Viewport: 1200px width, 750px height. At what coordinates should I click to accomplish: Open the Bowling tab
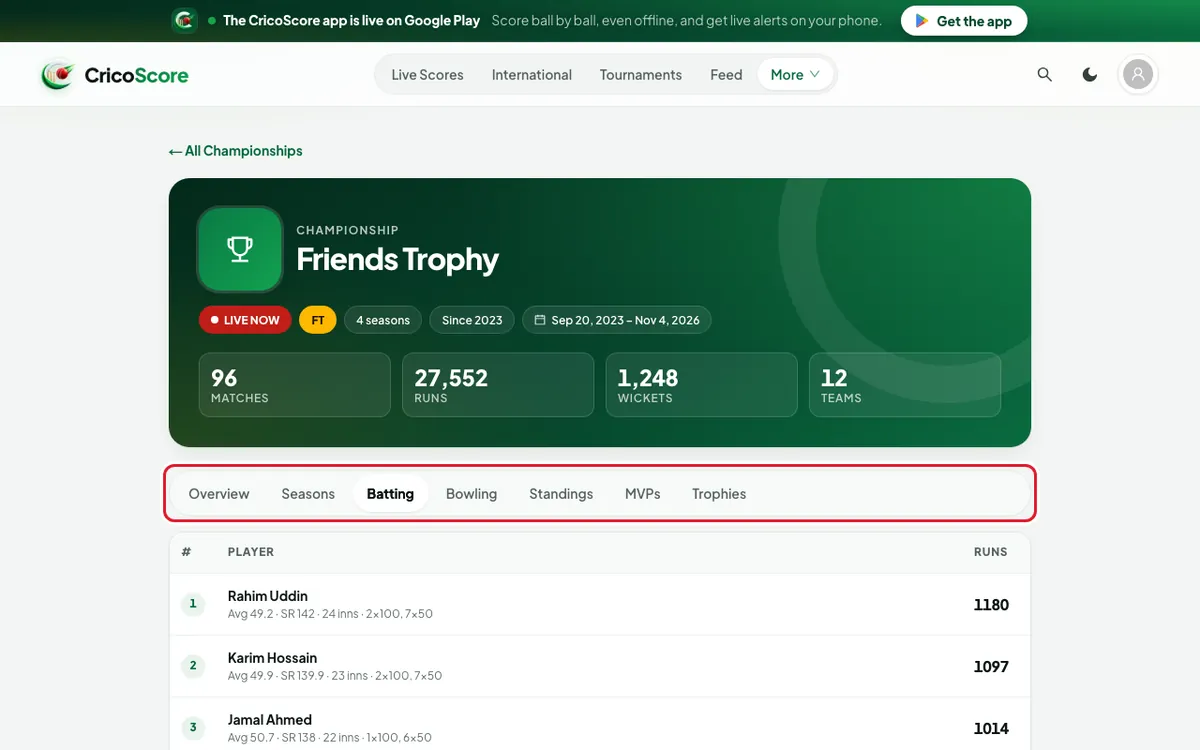(471, 494)
